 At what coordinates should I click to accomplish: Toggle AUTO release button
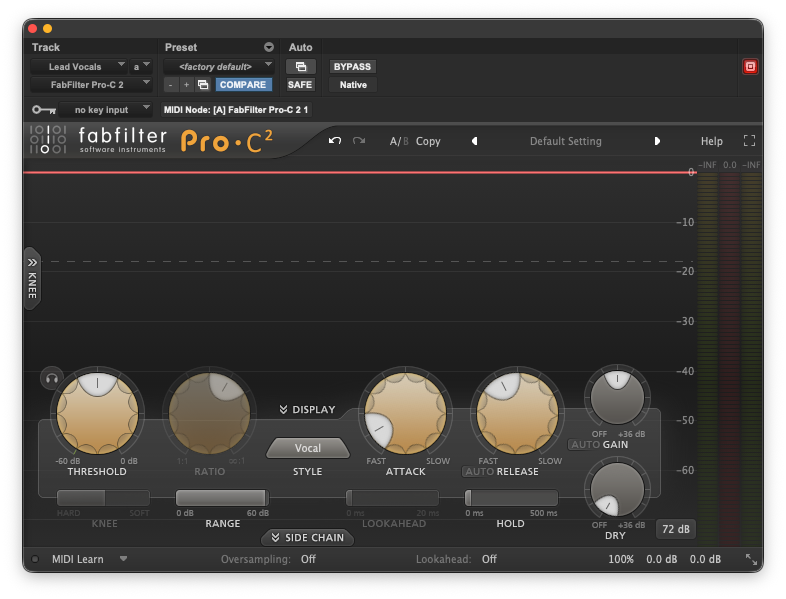(480, 472)
